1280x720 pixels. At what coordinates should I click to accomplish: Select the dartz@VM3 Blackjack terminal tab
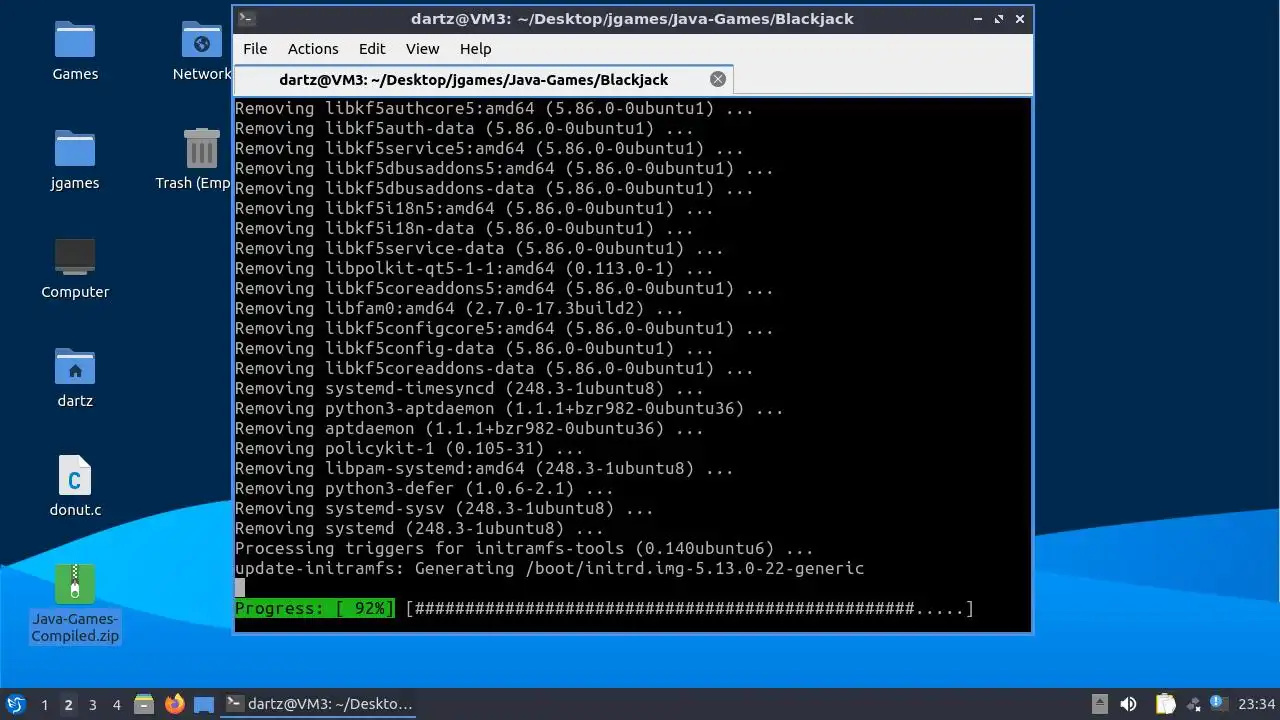(x=483, y=79)
